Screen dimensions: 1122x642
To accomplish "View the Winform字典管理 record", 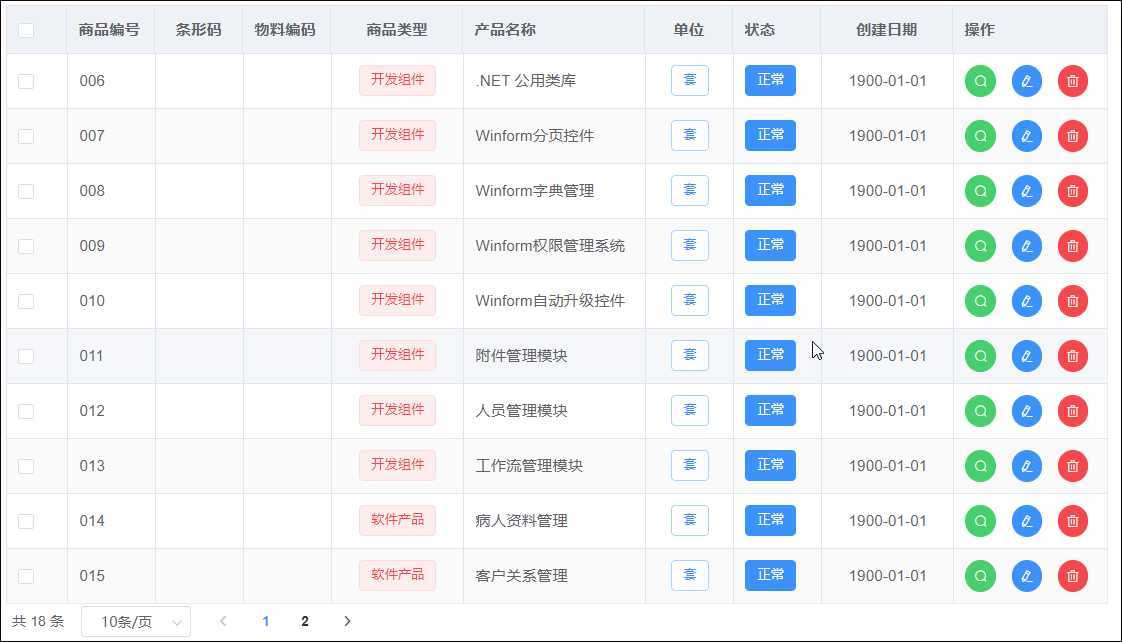I will 979,190.
